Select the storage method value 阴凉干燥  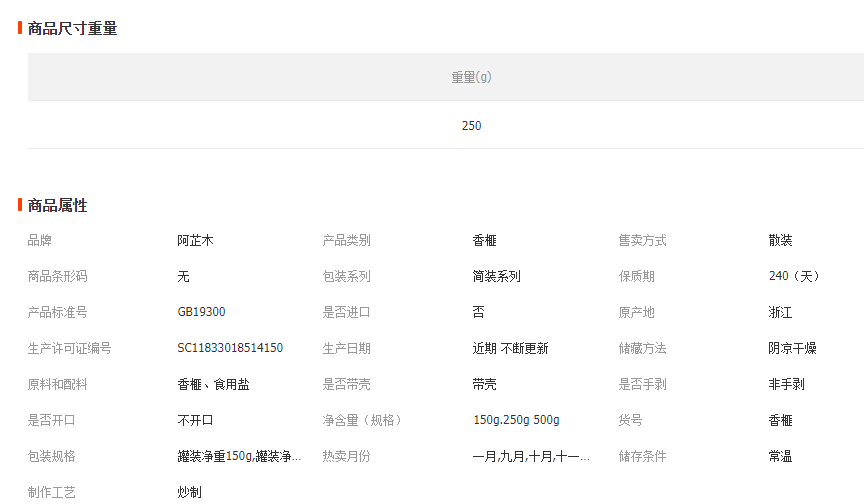(793, 348)
